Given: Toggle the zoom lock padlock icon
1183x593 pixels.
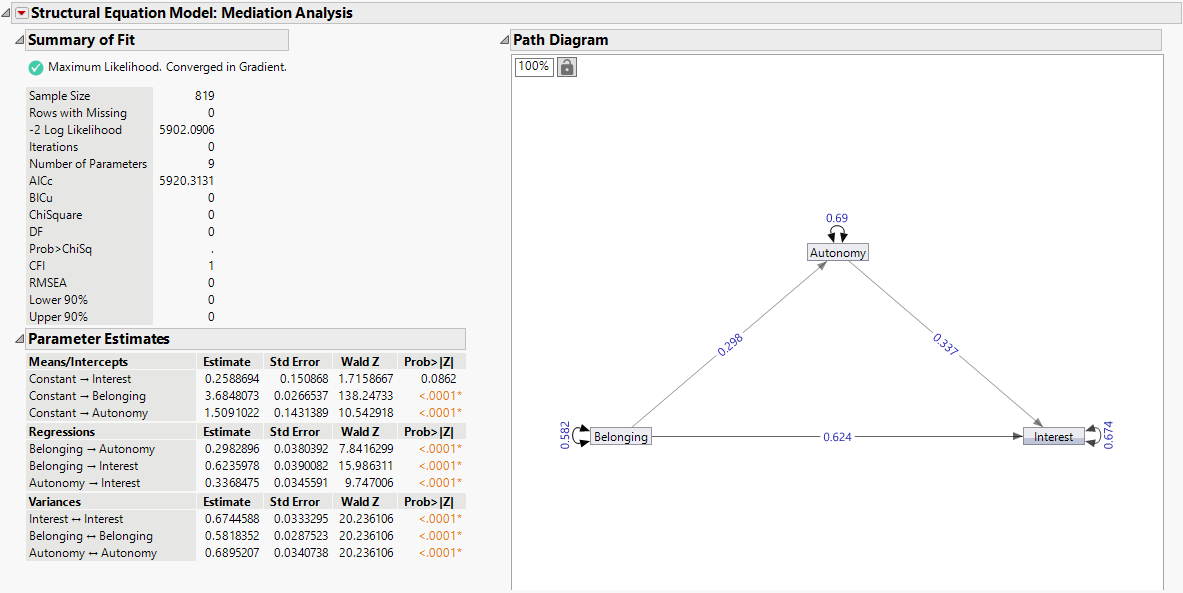Looking at the screenshot, I should click(566, 66).
